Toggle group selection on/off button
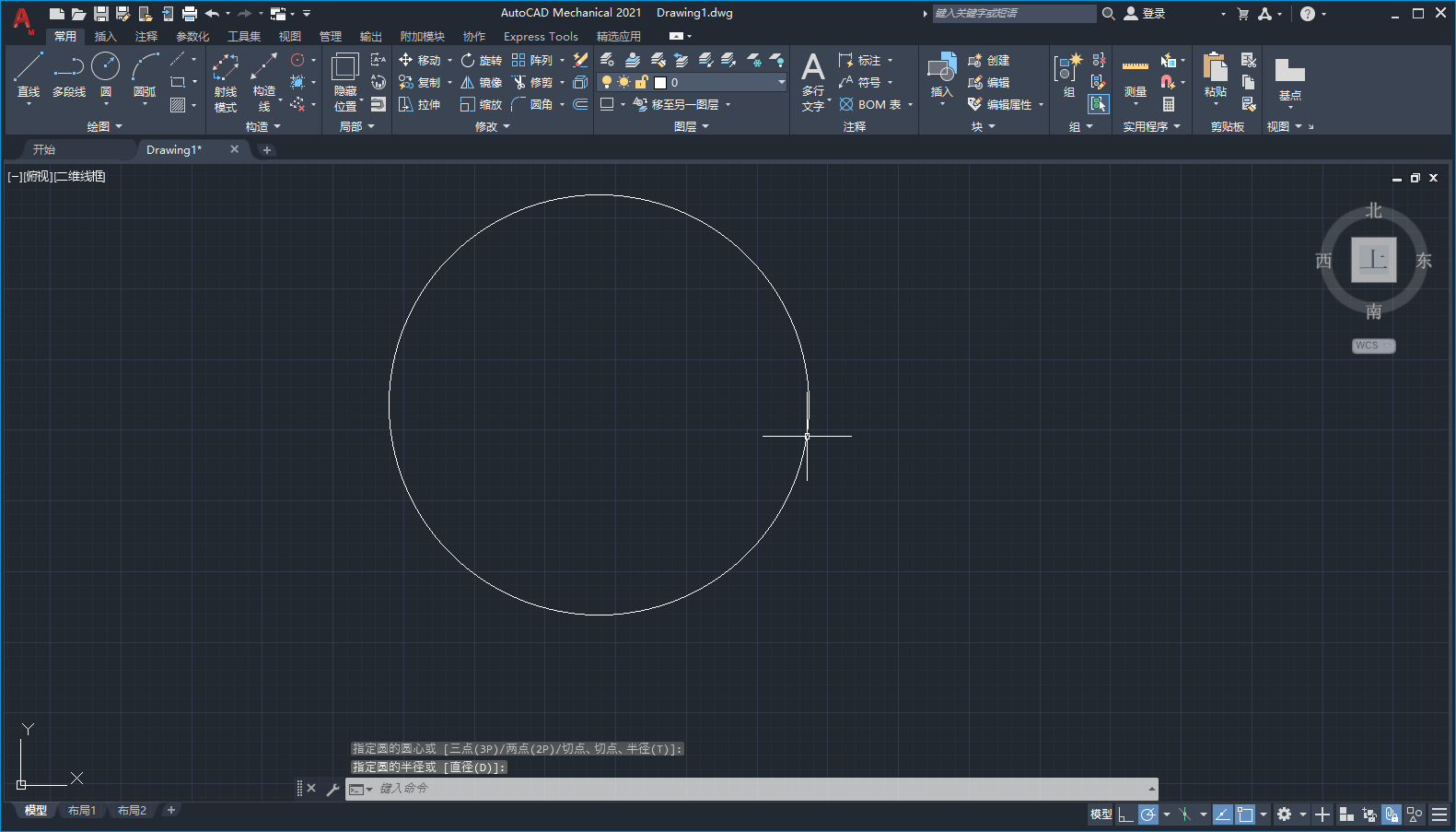 [x=1098, y=104]
